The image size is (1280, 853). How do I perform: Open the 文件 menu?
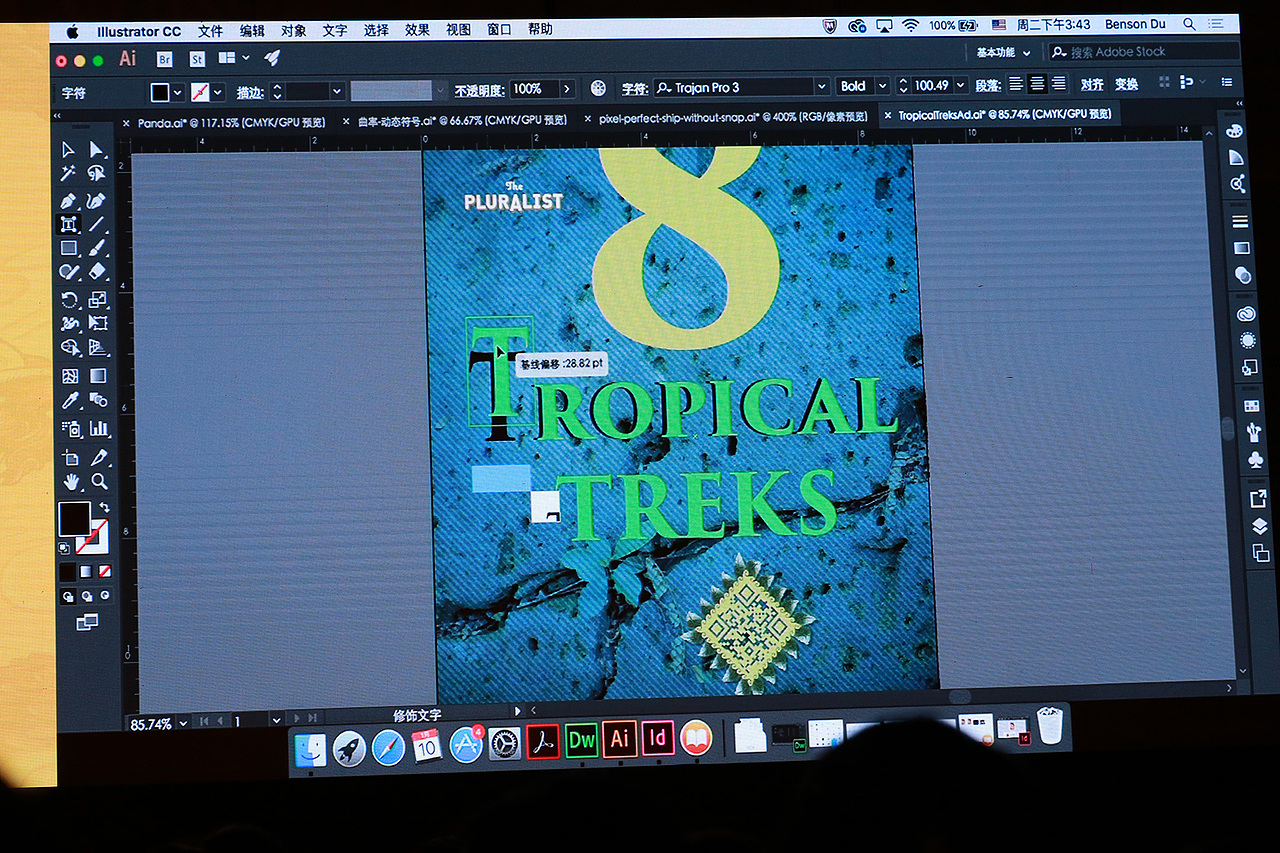coord(210,31)
